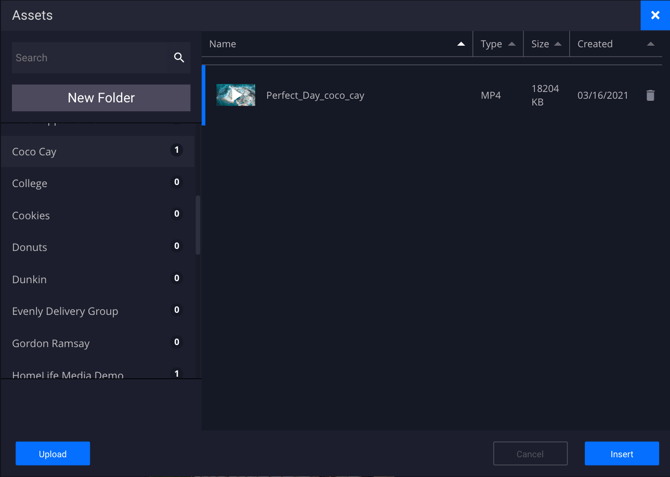Click the search magnifier icon
Screen dimensions: 670x477
tap(179, 58)
